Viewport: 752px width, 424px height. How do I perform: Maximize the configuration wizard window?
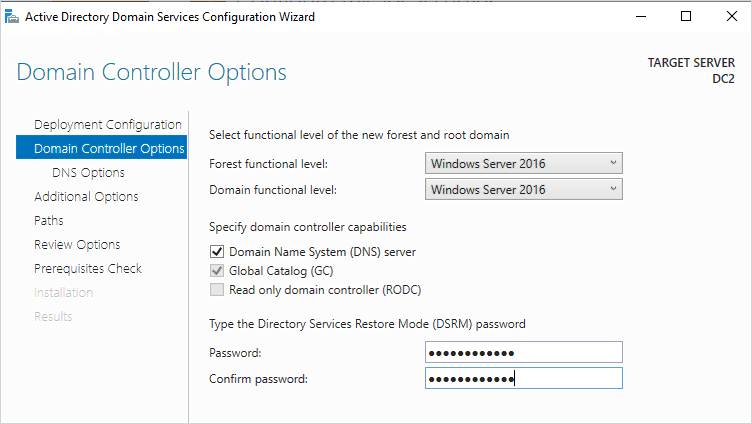[686, 16]
